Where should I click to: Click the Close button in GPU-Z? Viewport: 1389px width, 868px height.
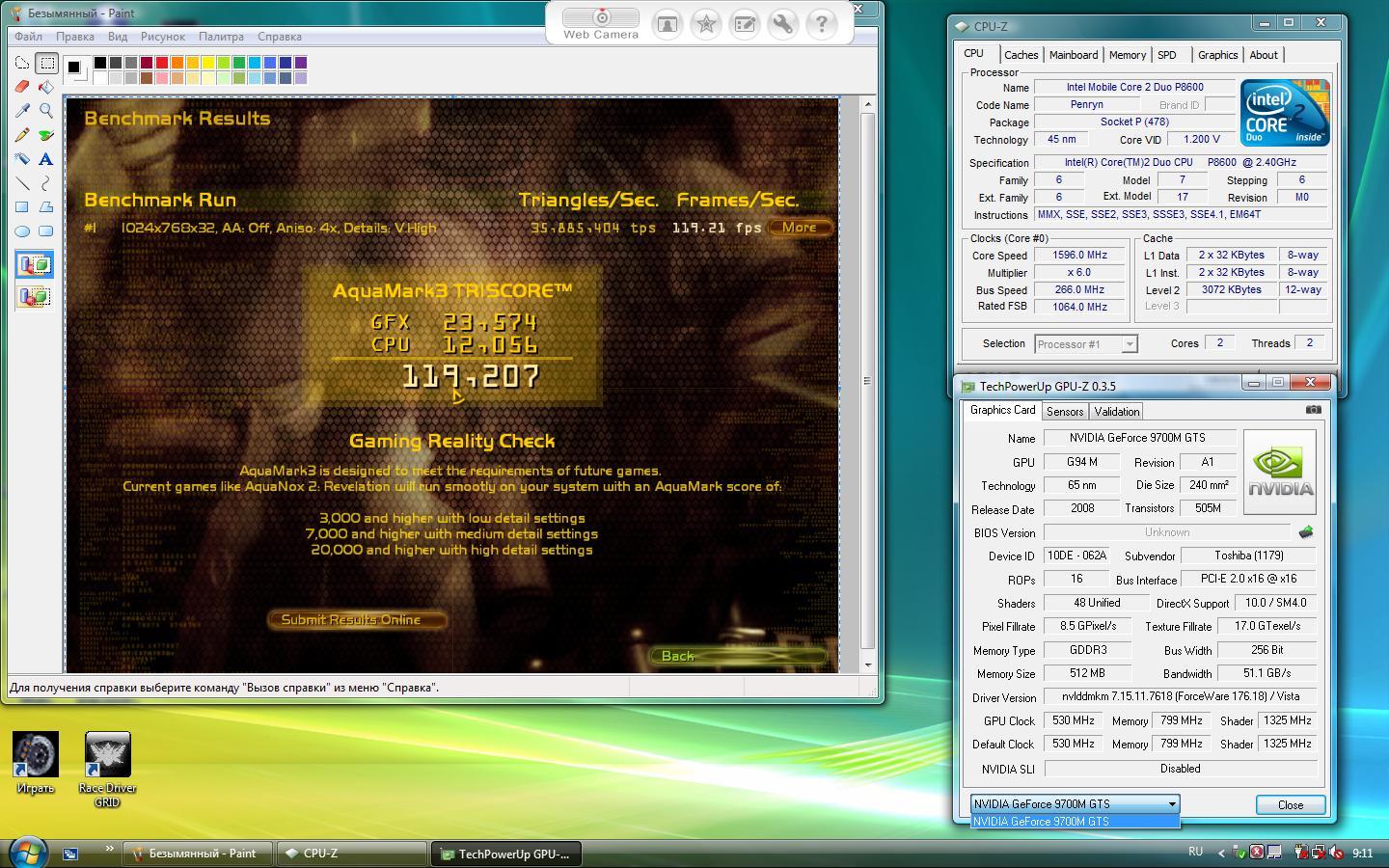1291,805
